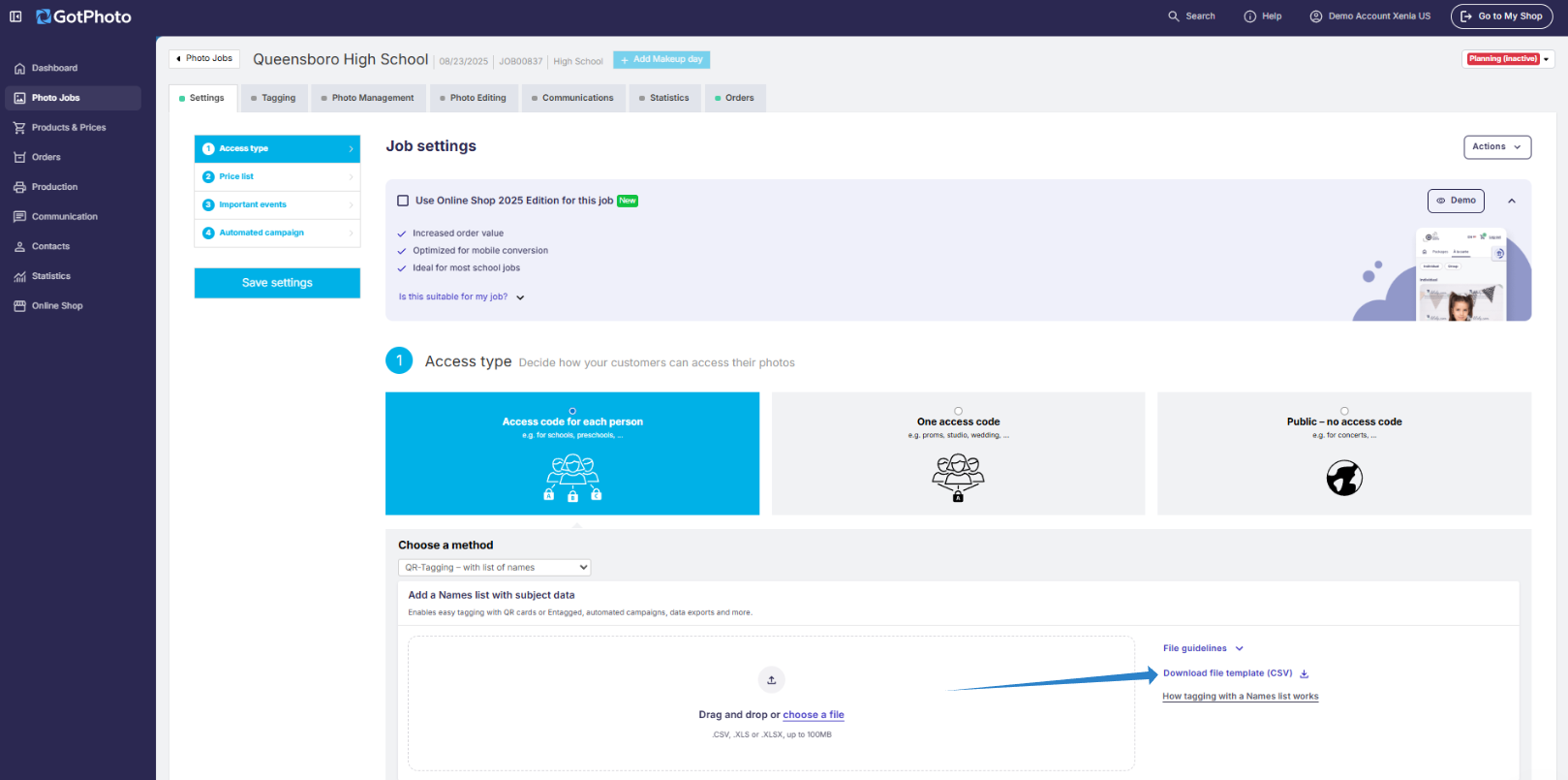Image resolution: width=1568 pixels, height=780 pixels.
Task: Expand the File guidelines section
Action: tap(1203, 648)
